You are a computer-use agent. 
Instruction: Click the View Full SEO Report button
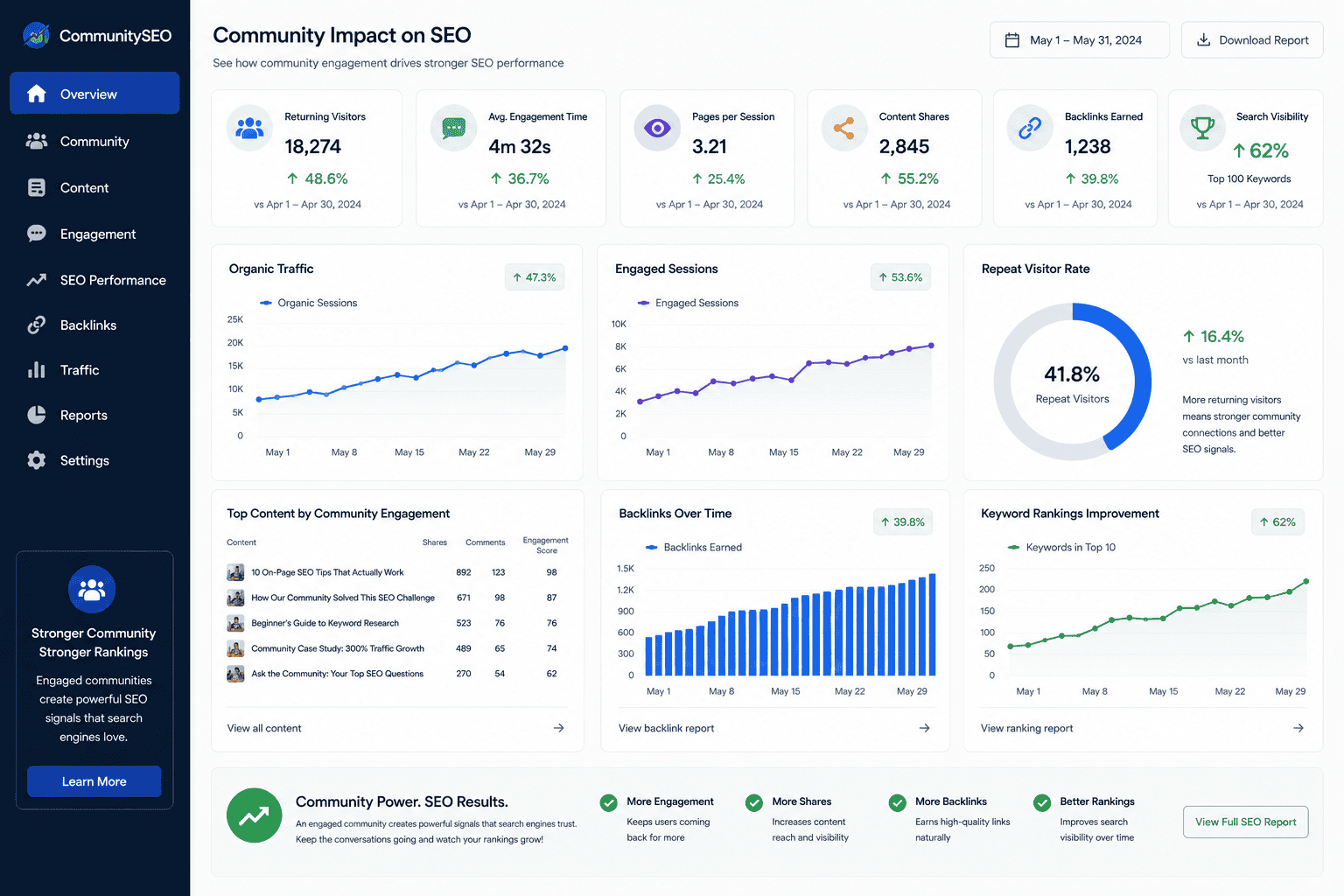tap(1246, 822)
